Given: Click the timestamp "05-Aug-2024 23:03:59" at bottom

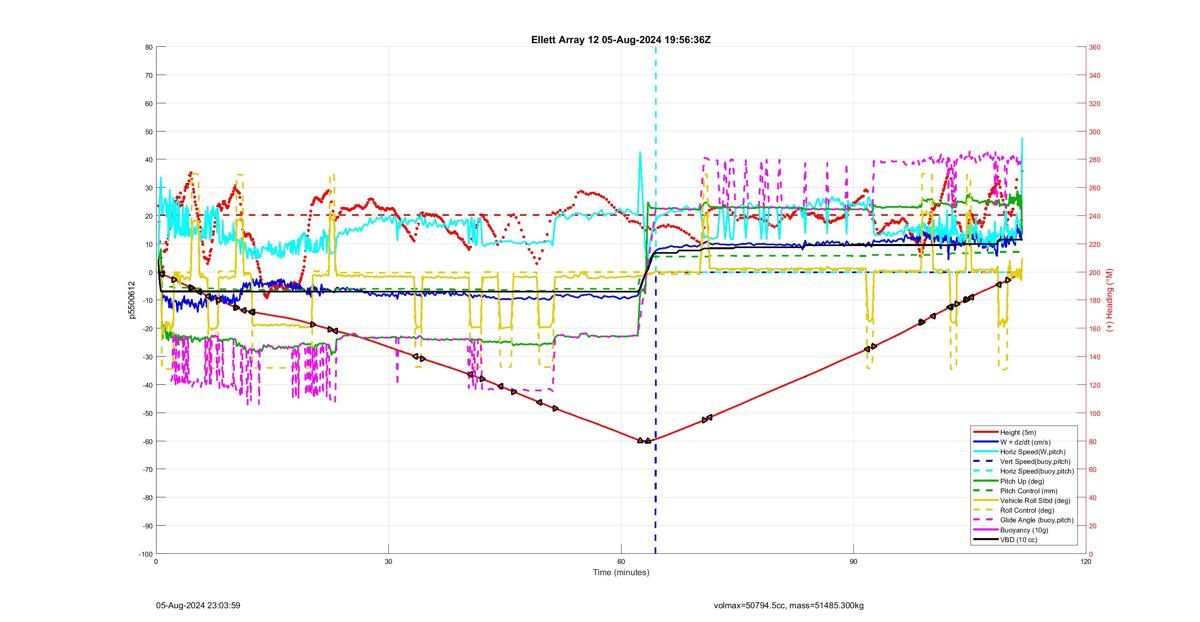Looking at the screenshot, I should tap(198, 606).
